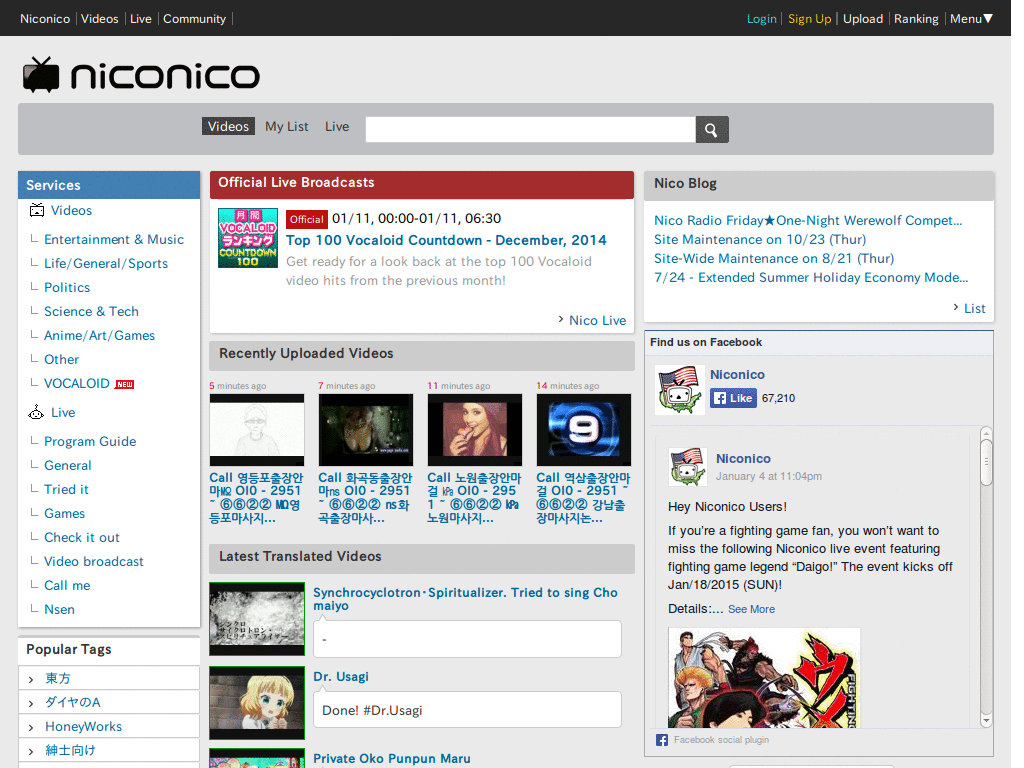Image resolution: width=1024 pixels, height=768 pixels.
Task: Click the Facebook feed scrollbar thumb
Action: 986,462
